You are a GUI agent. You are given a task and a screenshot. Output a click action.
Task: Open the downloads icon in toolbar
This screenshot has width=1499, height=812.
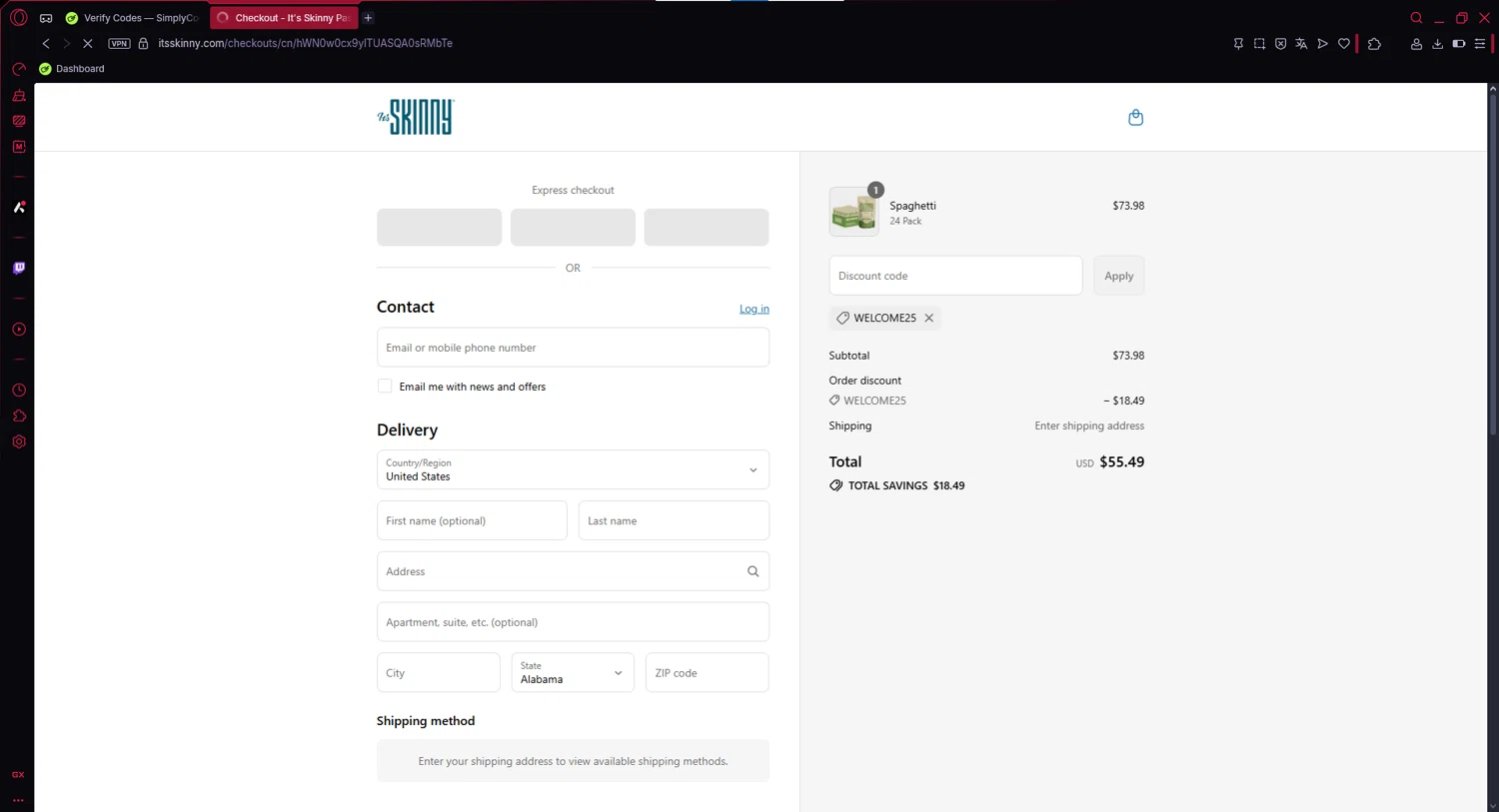[1437, 43]
